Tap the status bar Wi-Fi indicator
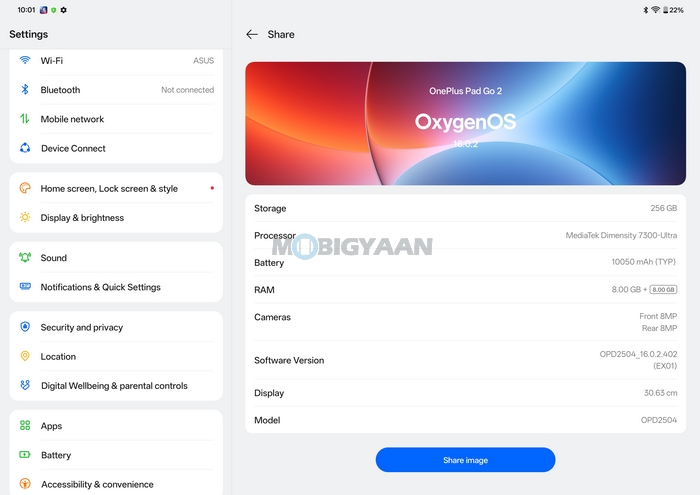 pos(655,10)
